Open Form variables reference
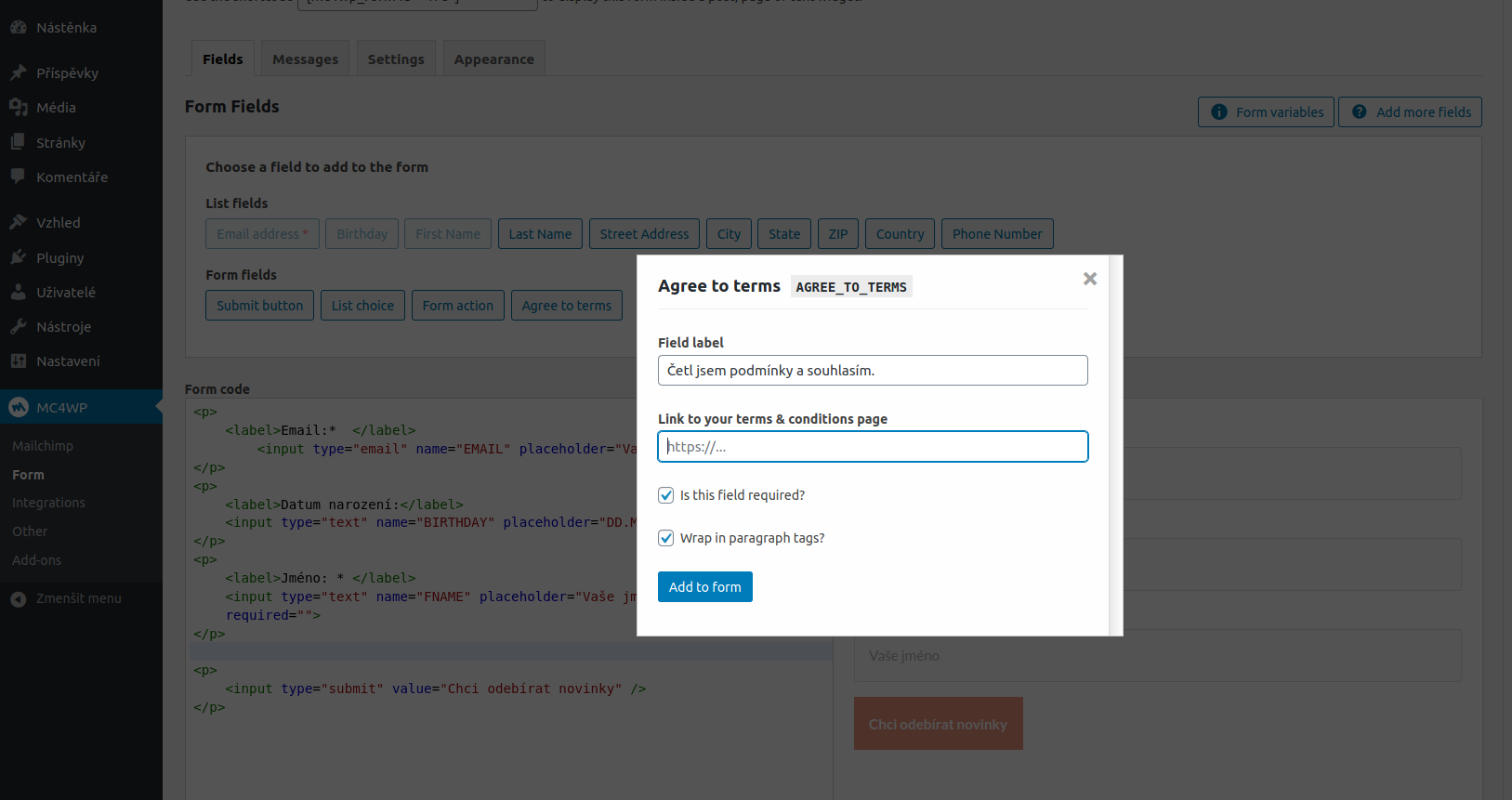This screenshot has height=800, width=1512. pos(1266,111)
